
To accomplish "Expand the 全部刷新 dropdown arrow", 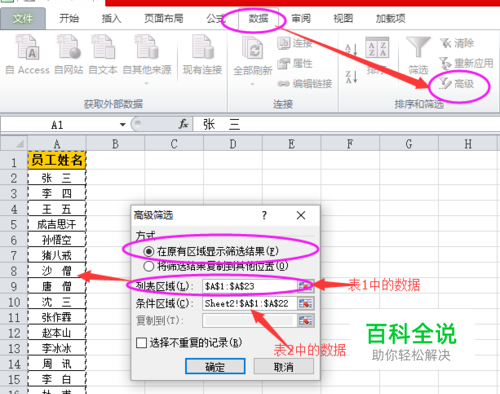I will pyautogui.click(x=252, y=85).
